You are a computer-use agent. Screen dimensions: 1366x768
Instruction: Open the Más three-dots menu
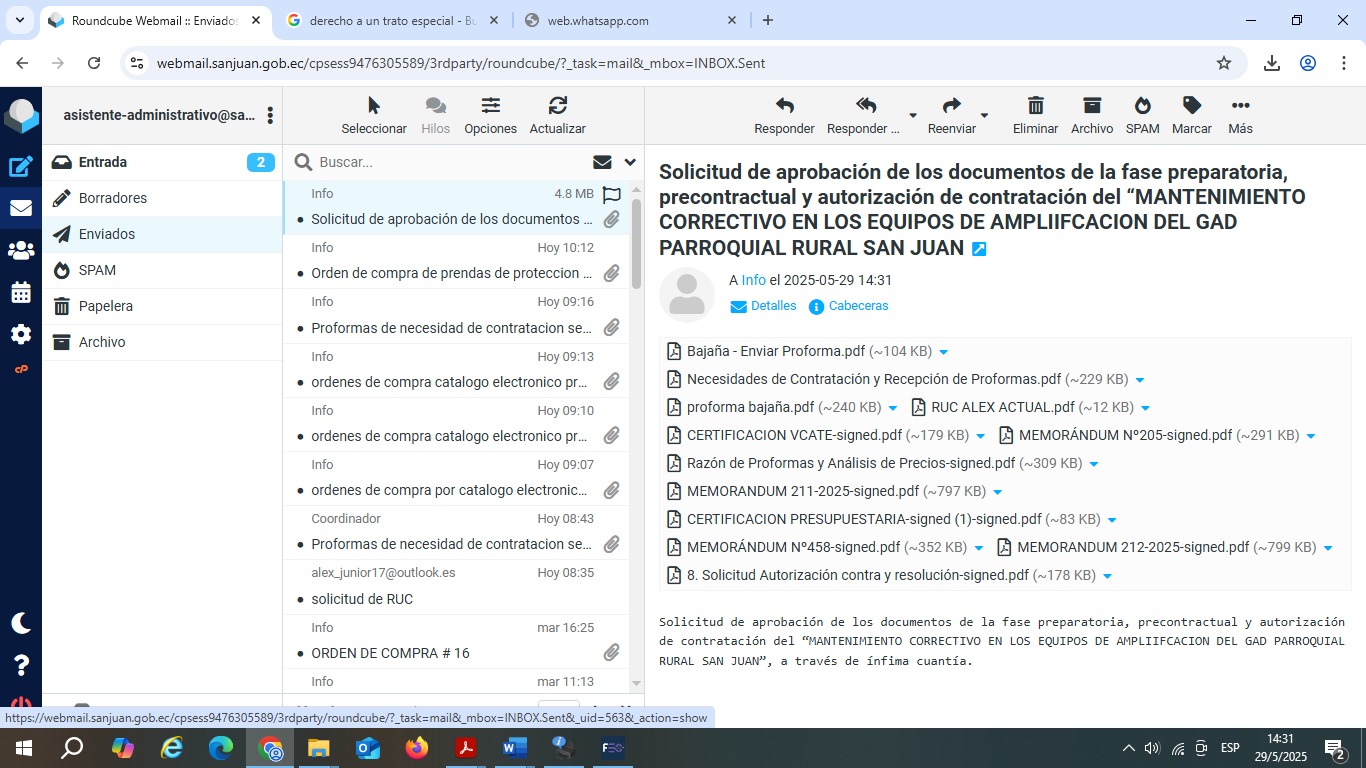1240,106
